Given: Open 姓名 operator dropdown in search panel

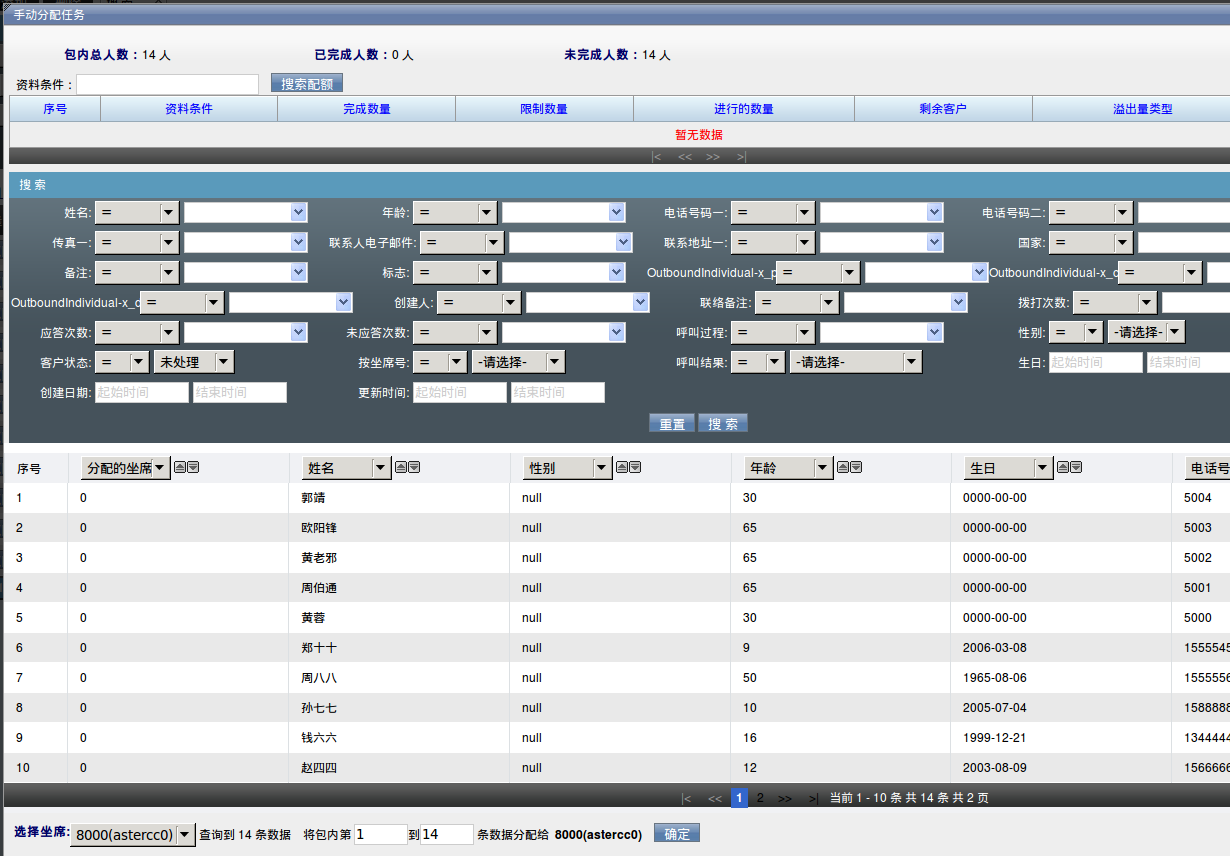Looking at the screenshot, I should (x=137, y=212).
